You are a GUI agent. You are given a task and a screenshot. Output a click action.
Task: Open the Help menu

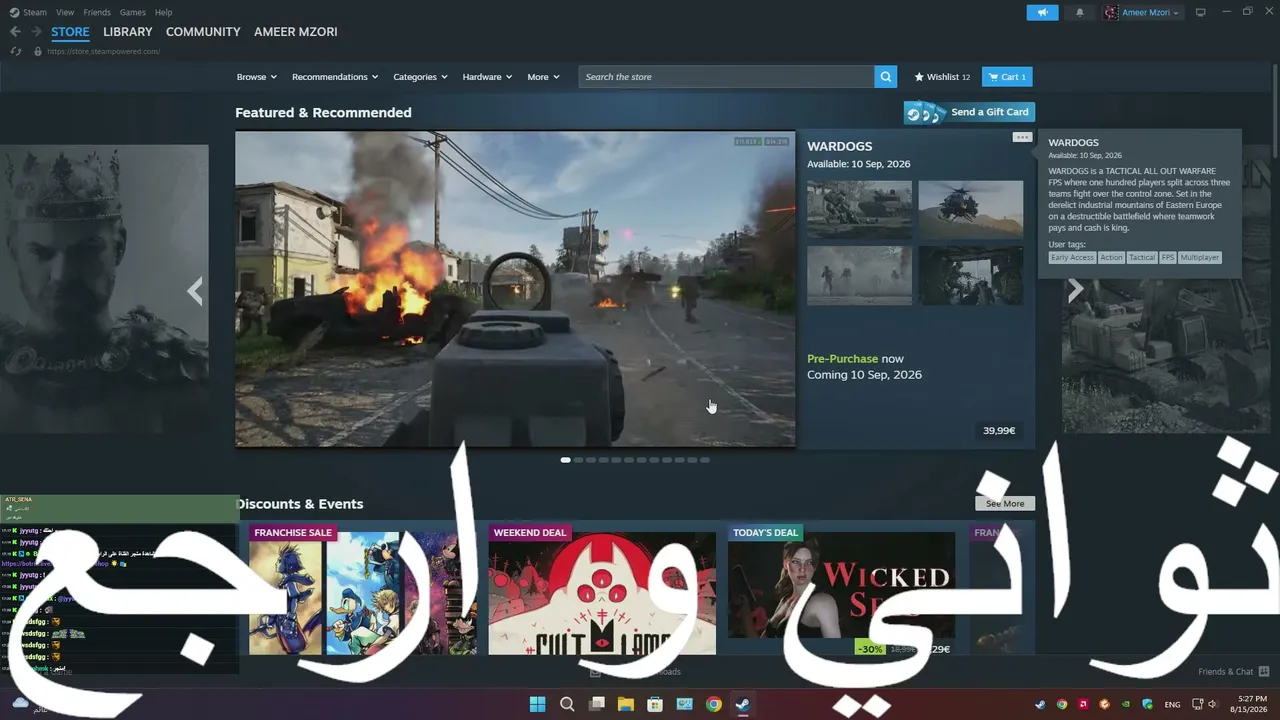[x=163, y=12]
